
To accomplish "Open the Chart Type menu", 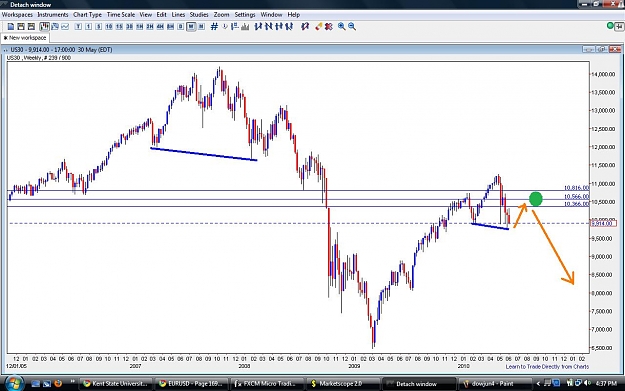I will (x=87, y=14).
